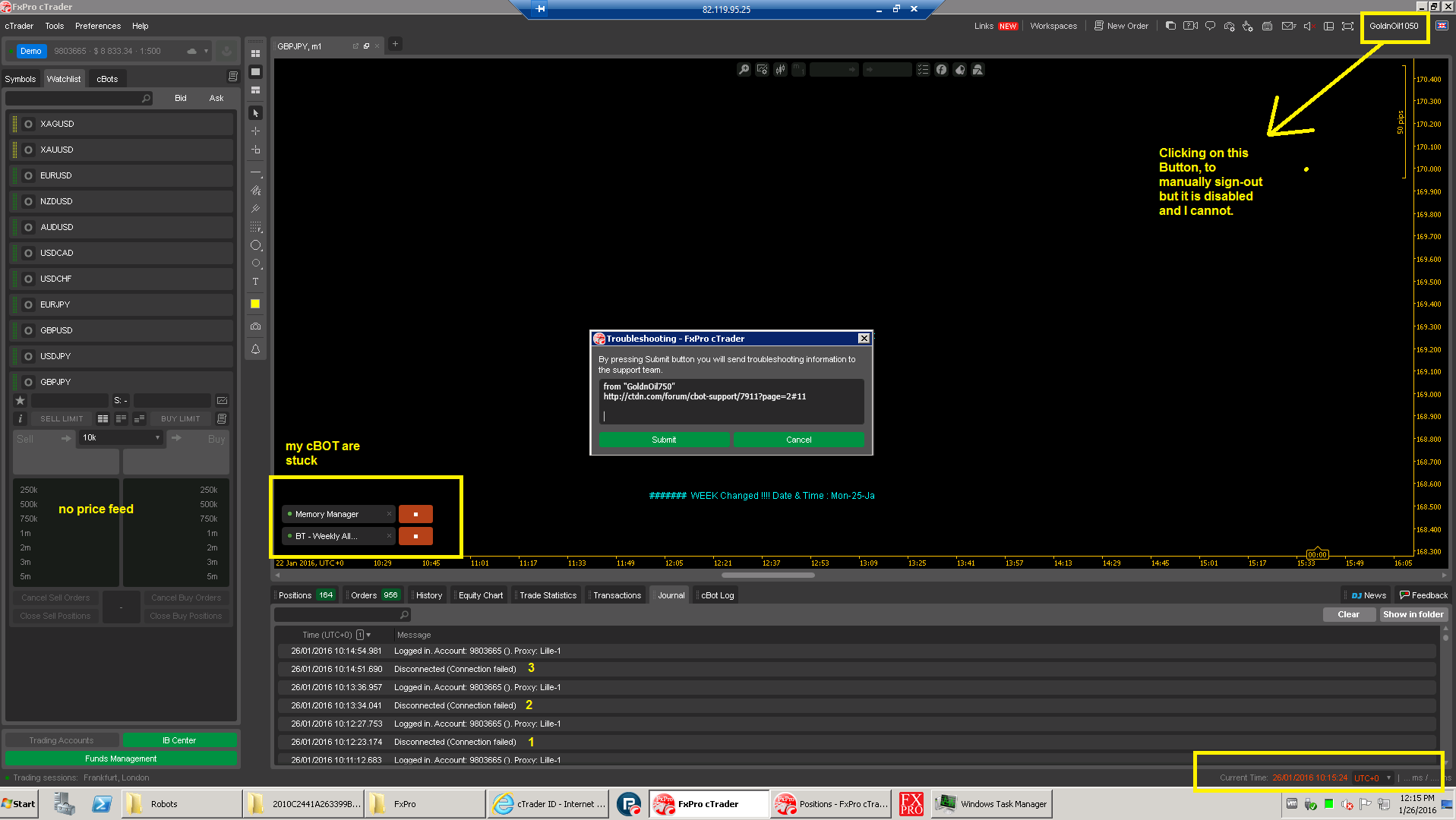Open the UTC+0 timezone dropdown

1373,777
